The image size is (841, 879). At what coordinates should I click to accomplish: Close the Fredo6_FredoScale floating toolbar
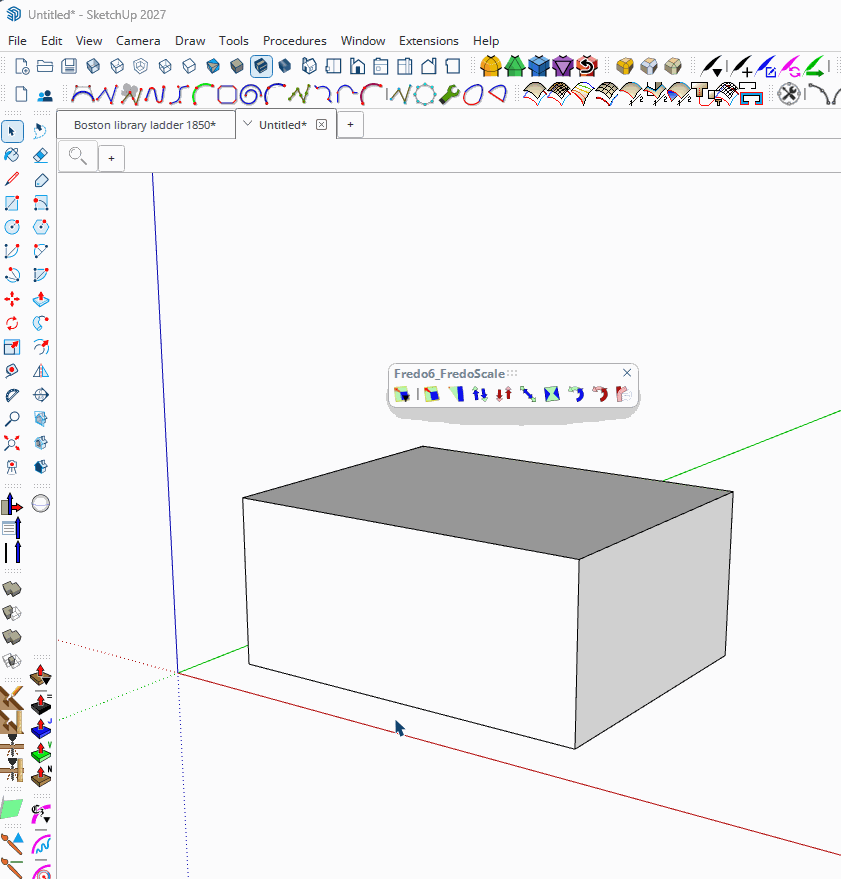(627, 373)
